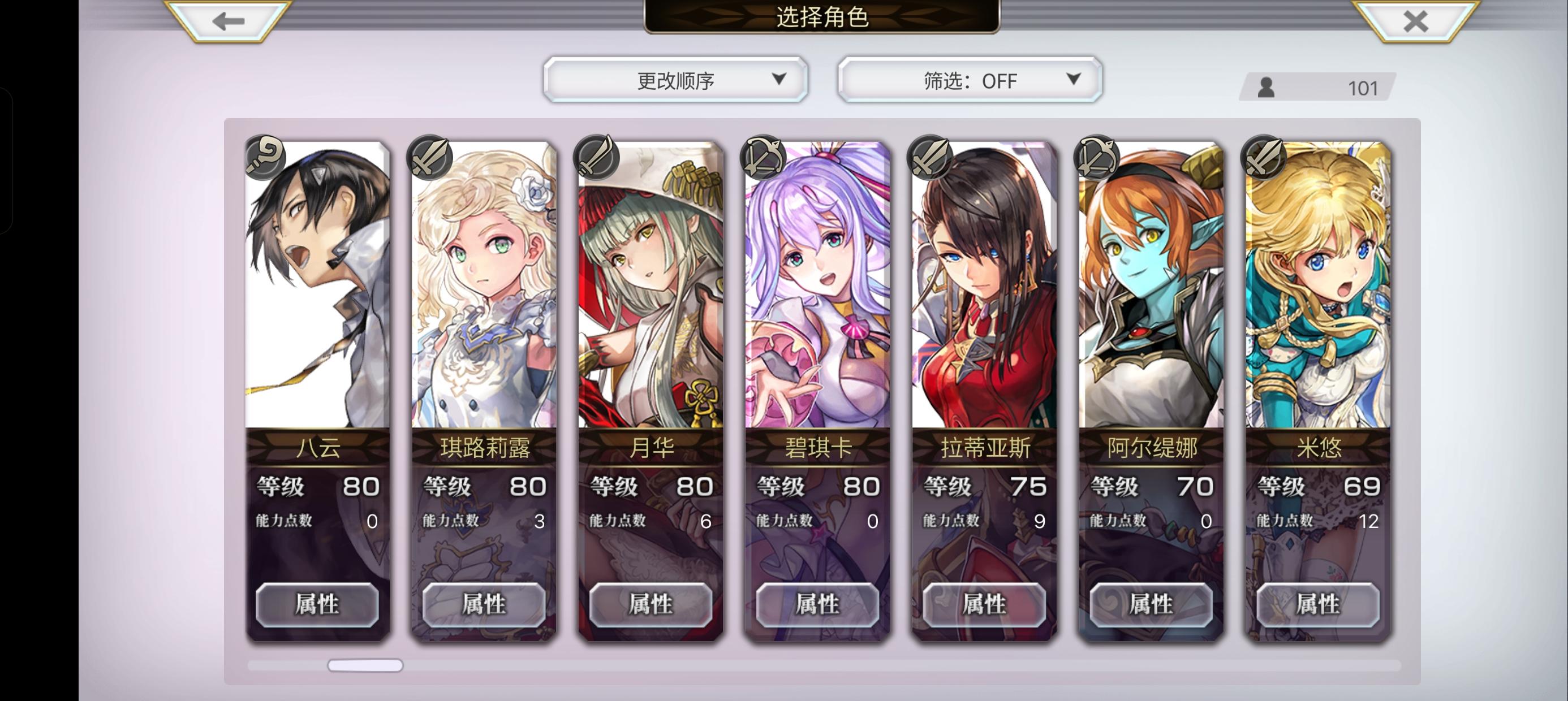This screenshot has width=1568, height=701.
Task: Click the character count icon showing 101
Action: (x=1266, y=88)
